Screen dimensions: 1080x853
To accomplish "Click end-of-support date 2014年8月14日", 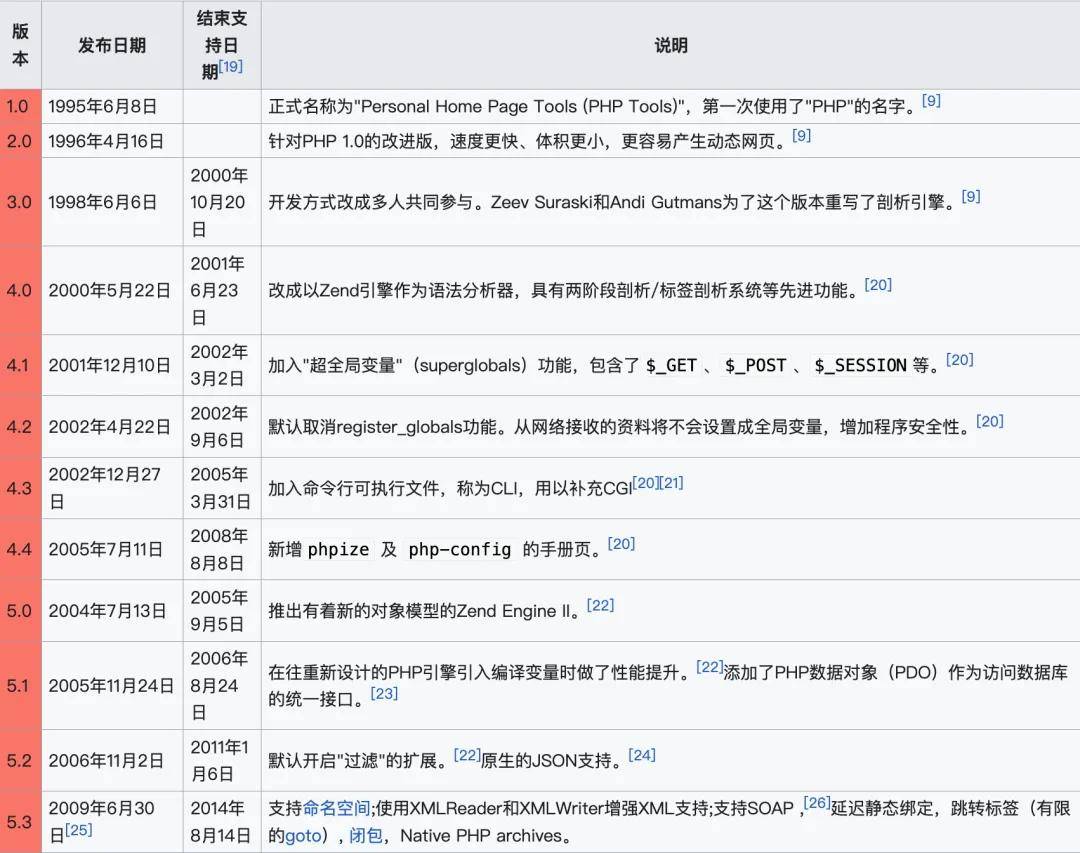I will coord(220,822).
